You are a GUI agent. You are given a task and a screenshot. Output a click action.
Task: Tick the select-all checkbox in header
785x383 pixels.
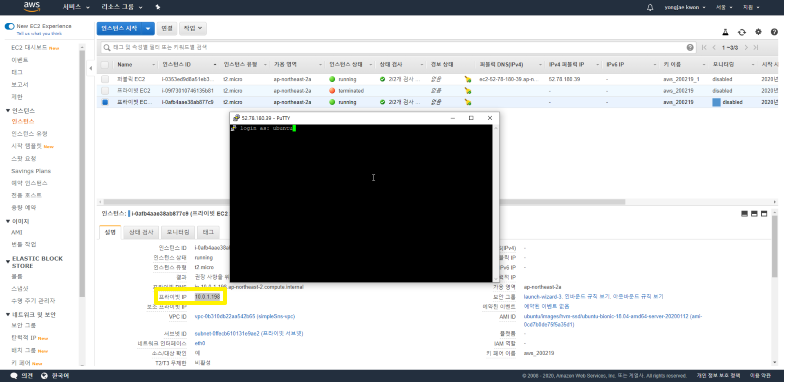point(105,65)
